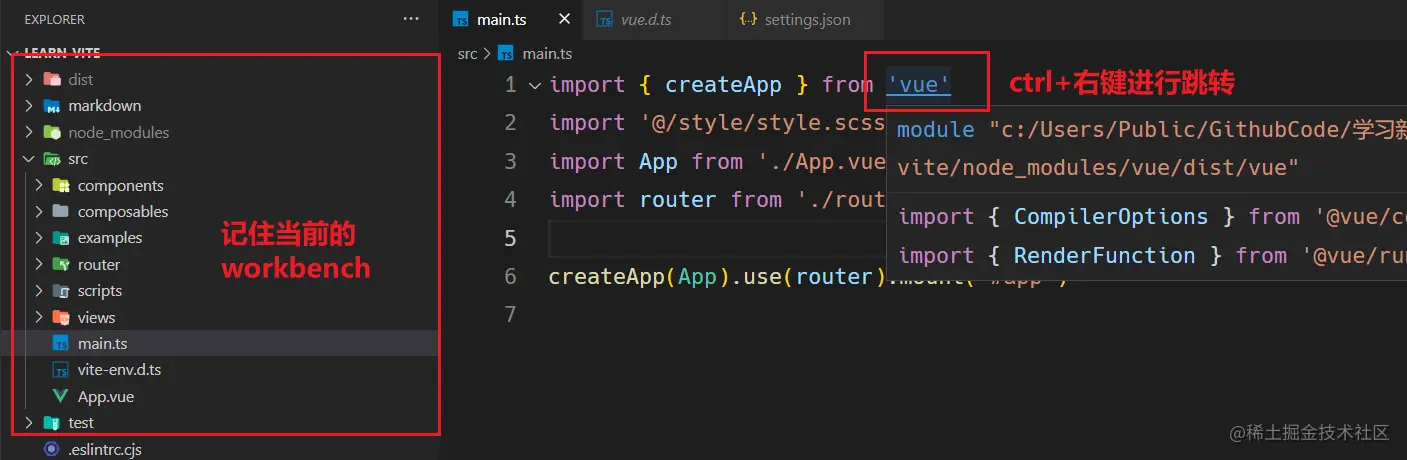Click the TS icon on the main.ts tab
The image size is (1407, 460).
(x=461, y=19)
